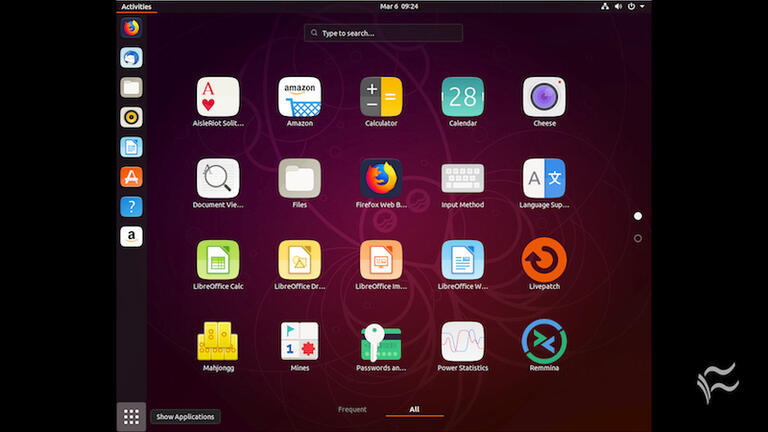The image size is (768, 432).
Task: Expand the system menu arrow
Action: (x=642, y=6)
